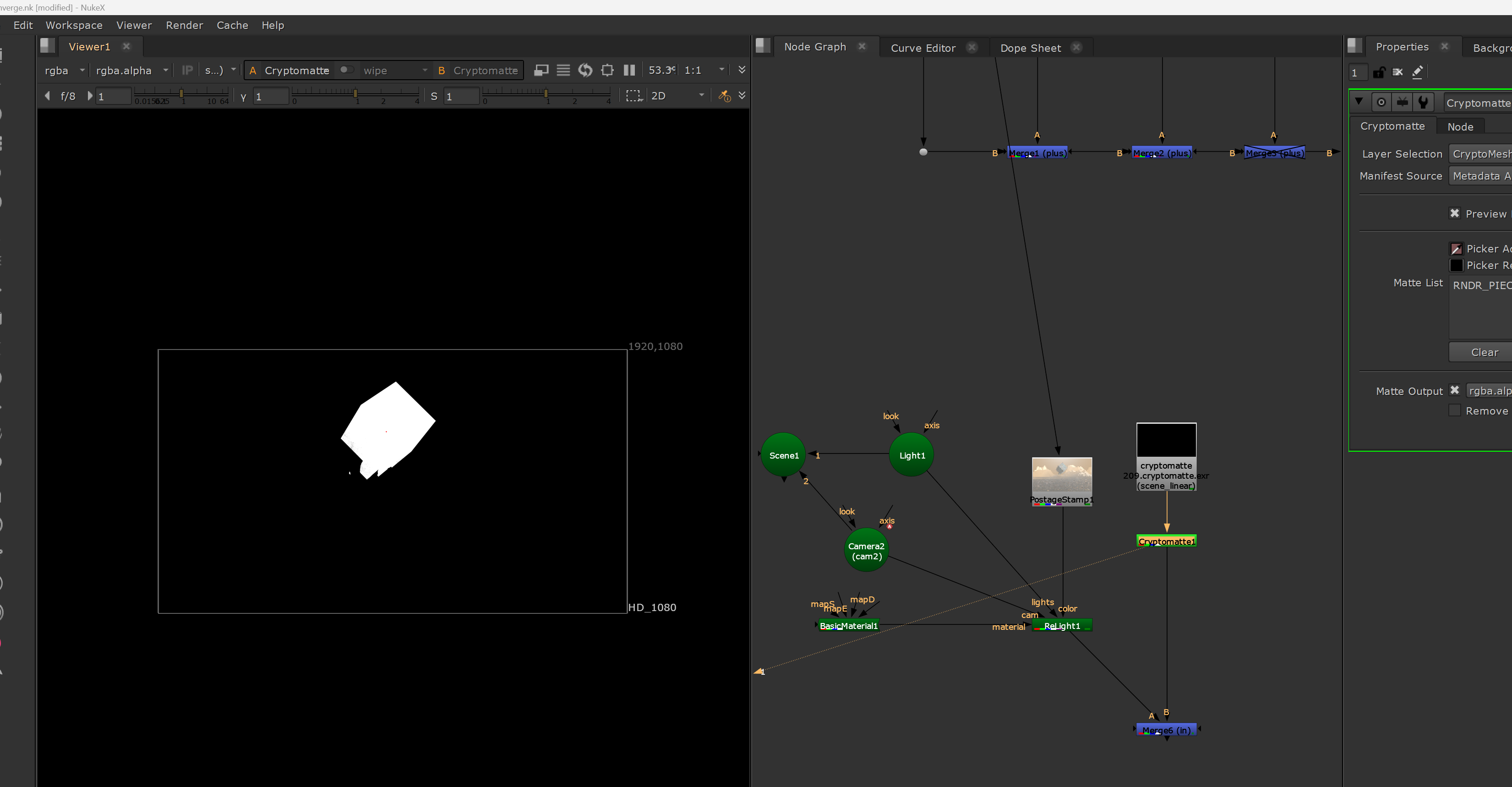Enable the Remove checkbox under Matte Output
This screenshot has width=1512, height=787.
click(1454, 411)
